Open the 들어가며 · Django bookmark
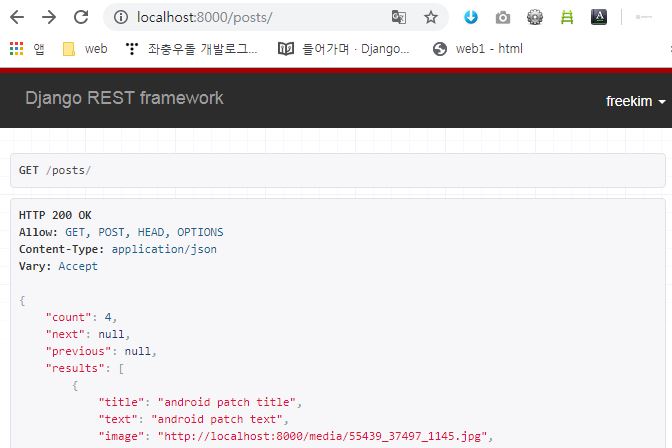This screenshot has height=448, width=672. (344, 49)
